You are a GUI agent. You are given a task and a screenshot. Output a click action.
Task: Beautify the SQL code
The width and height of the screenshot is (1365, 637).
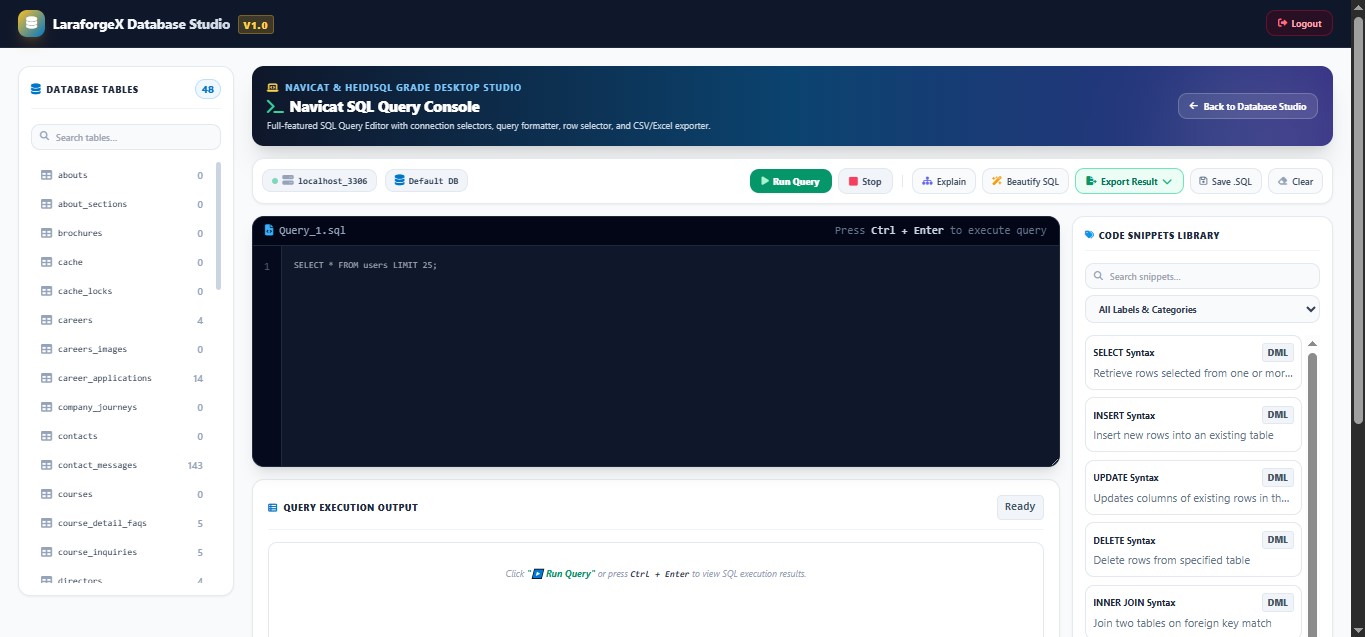pyautogui.click(x=1025, y=181)
